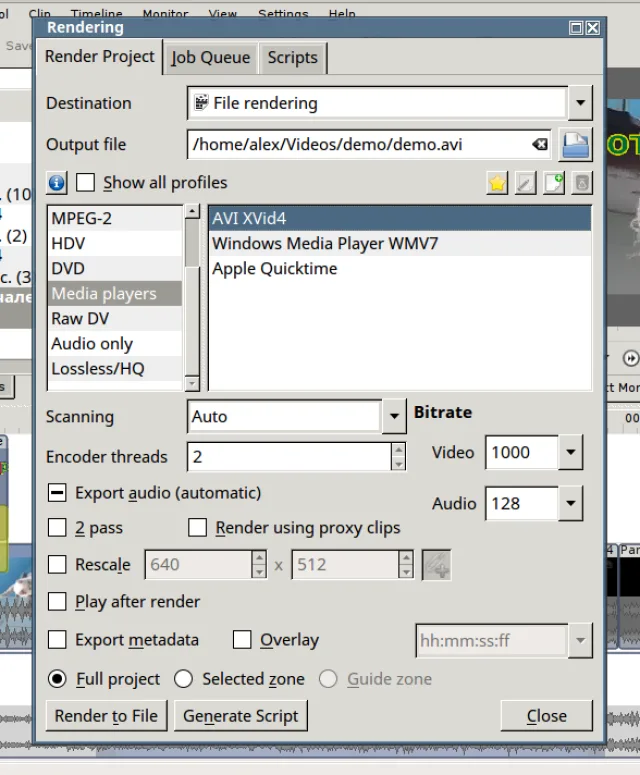
Task: Check Export metadata option
Action: [57, 639]
